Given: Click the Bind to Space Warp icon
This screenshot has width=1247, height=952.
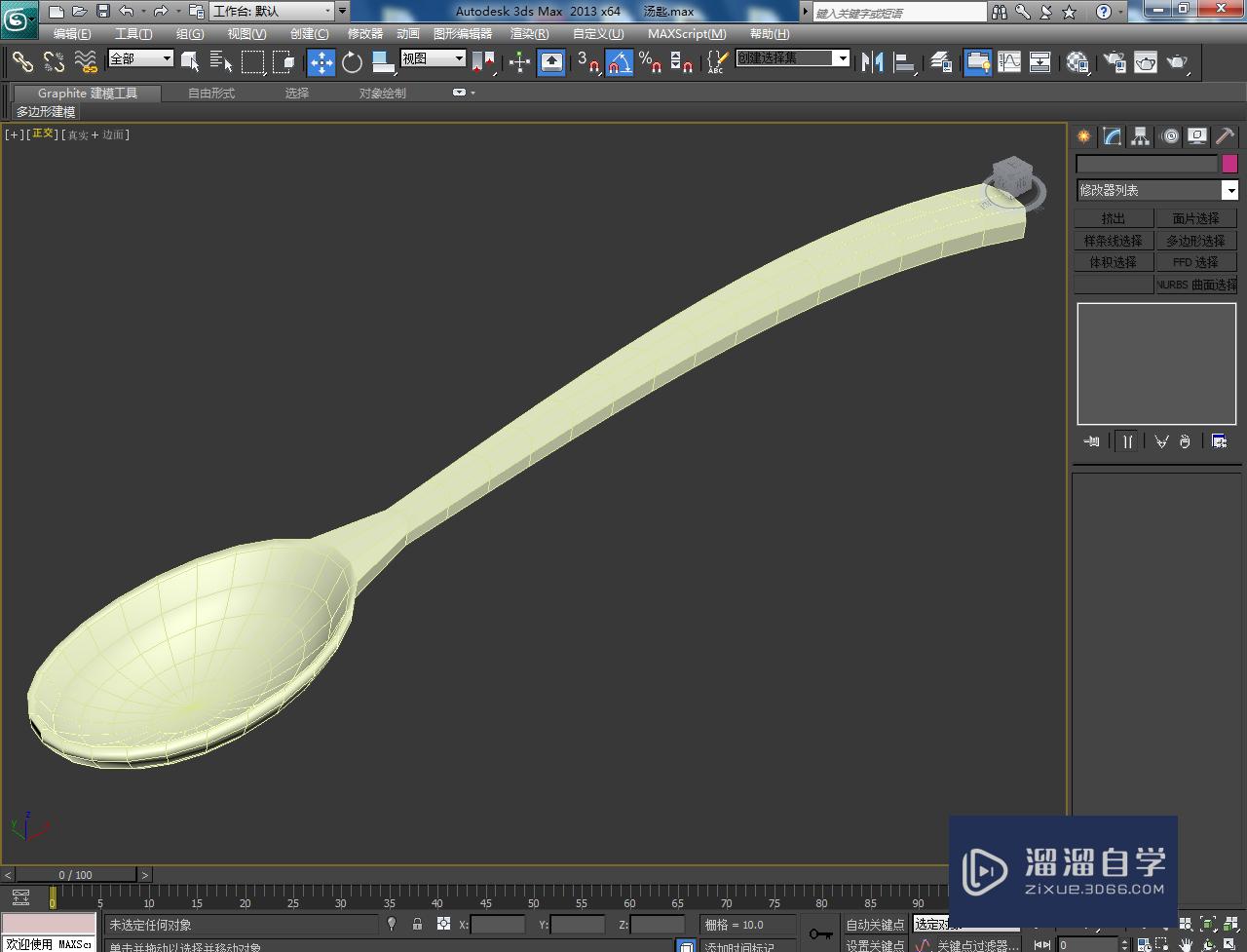Looking at the screenshot, I should pyautogui.click(x=87, y=62).
